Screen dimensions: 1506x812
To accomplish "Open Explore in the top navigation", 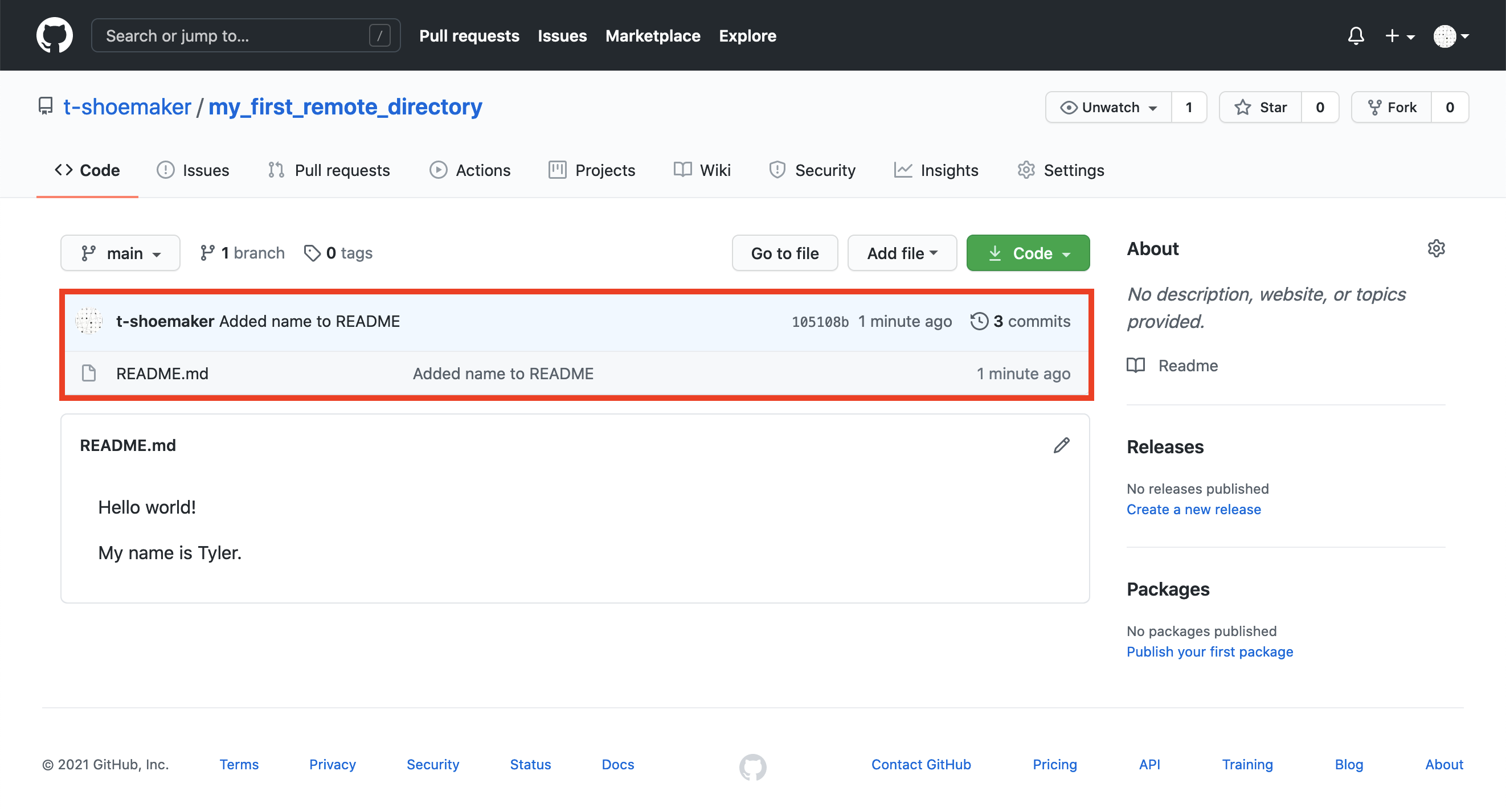I will [x=747, y=36].
